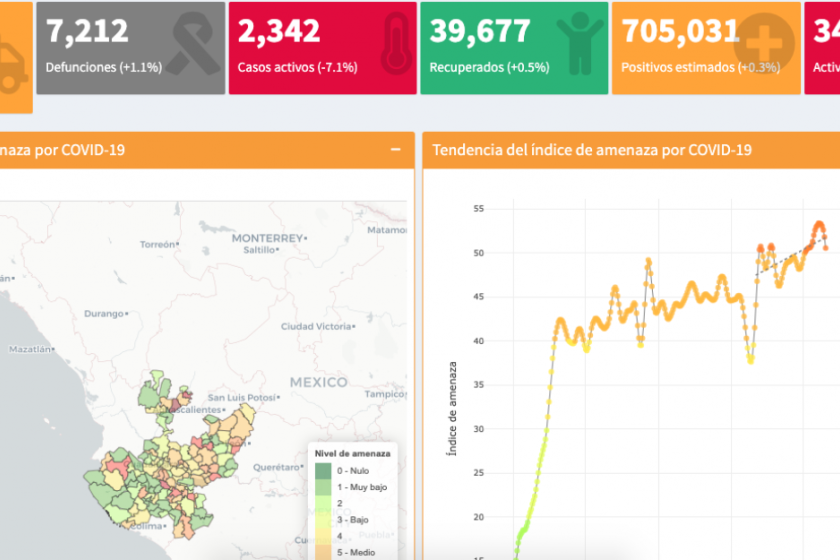Image resolution: width=840 pixels, height=560 pixels.
Task: Open the 2,342 Casos activos card
Action: click(322, 48)
